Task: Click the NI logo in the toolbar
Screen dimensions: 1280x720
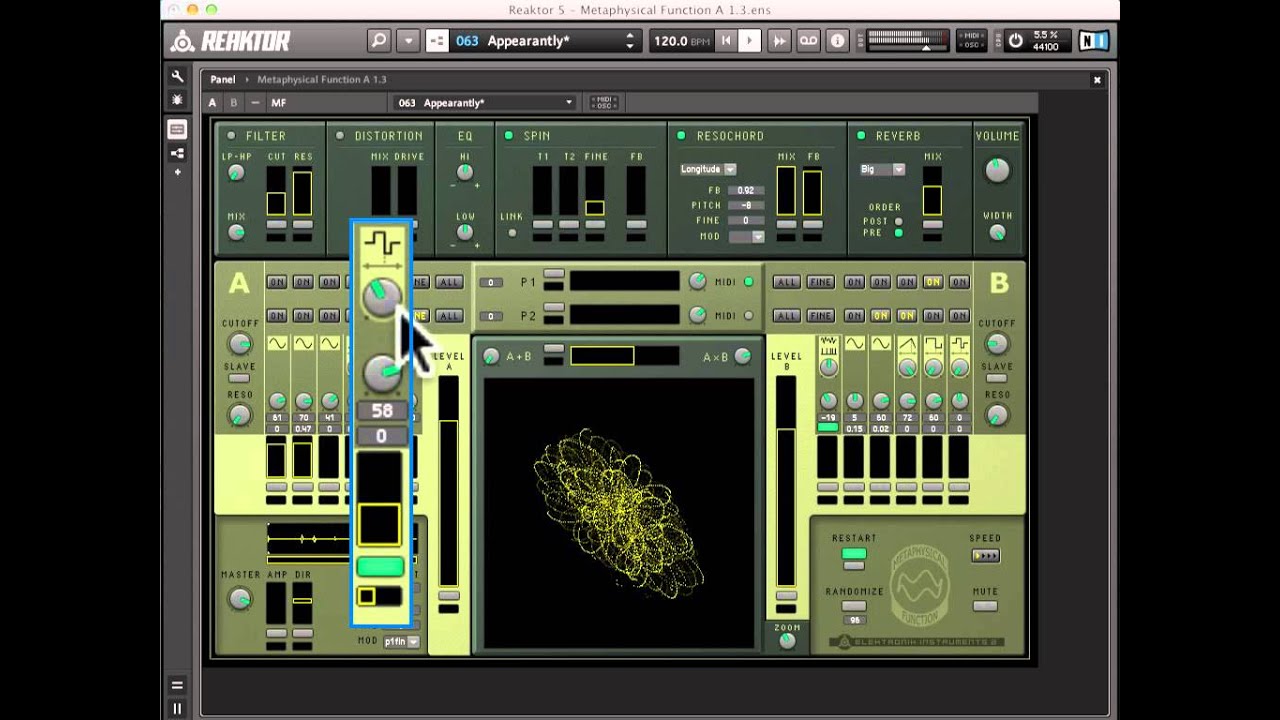Action: click(1093, 41)
